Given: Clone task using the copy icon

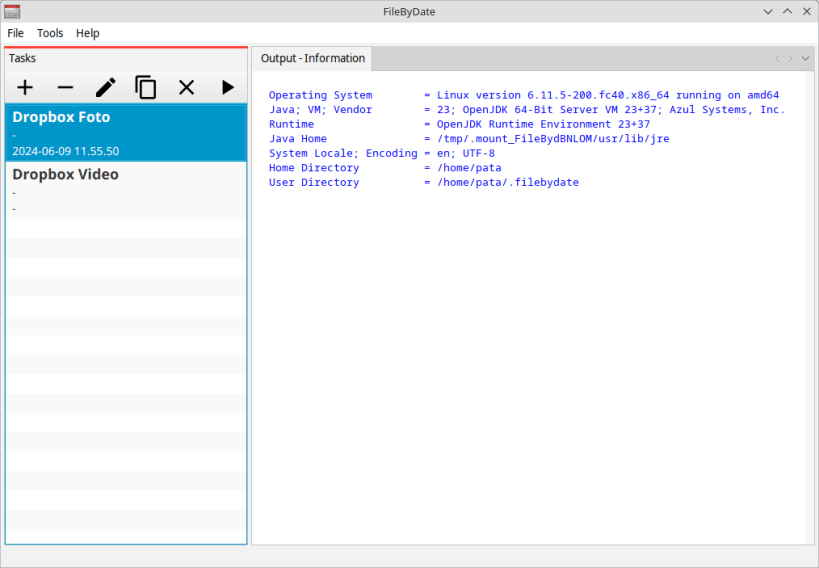Looking at the screenshot, I should [x=146, y=87].
